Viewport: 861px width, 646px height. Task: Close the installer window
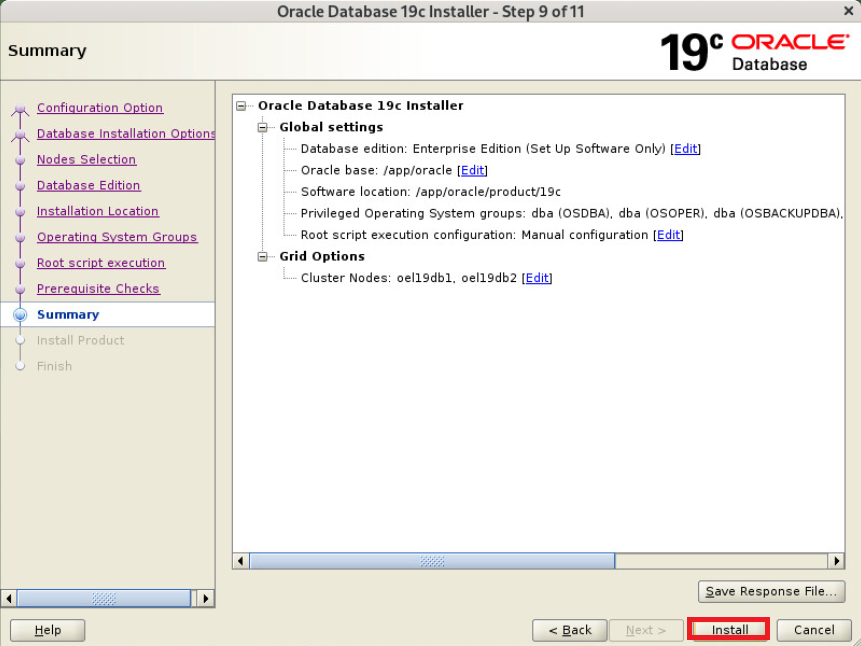[x=848, y=10]
